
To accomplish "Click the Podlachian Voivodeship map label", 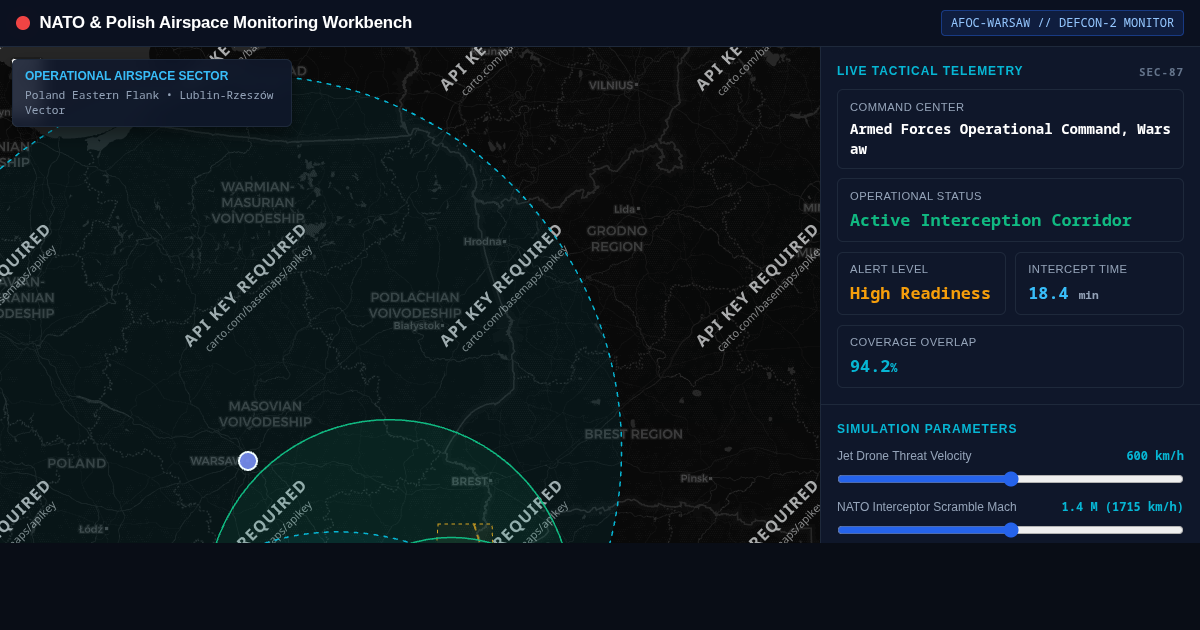I will 415,305.
